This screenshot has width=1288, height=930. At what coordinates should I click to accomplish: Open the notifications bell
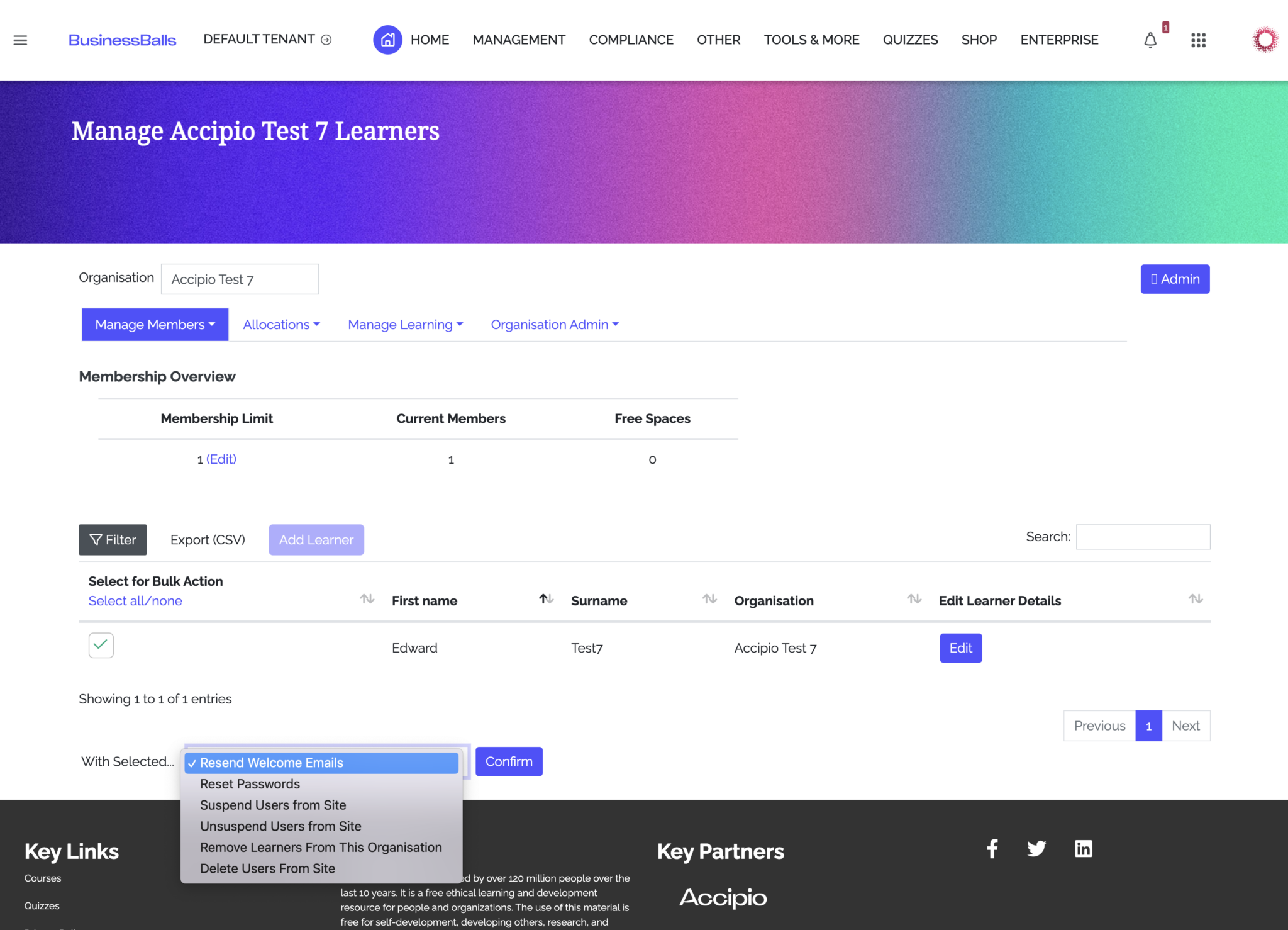pos(1150,41)
